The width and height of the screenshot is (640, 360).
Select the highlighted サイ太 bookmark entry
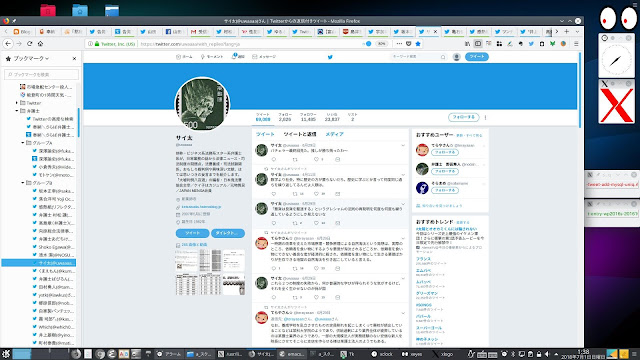tap(38, 263)
